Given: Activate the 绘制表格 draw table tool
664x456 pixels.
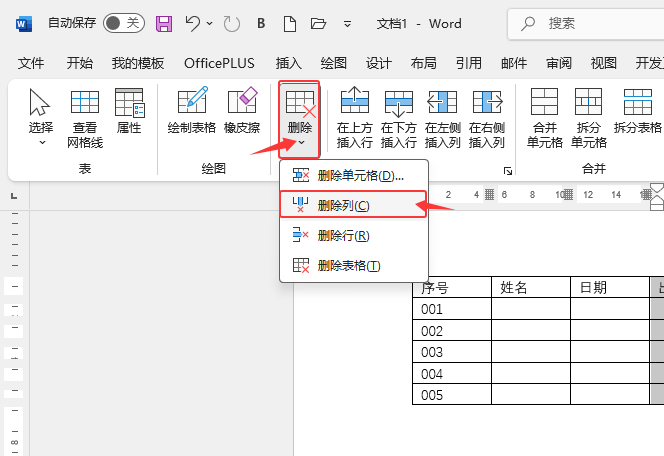Looking at the screenshot, I should pos(192,111).
